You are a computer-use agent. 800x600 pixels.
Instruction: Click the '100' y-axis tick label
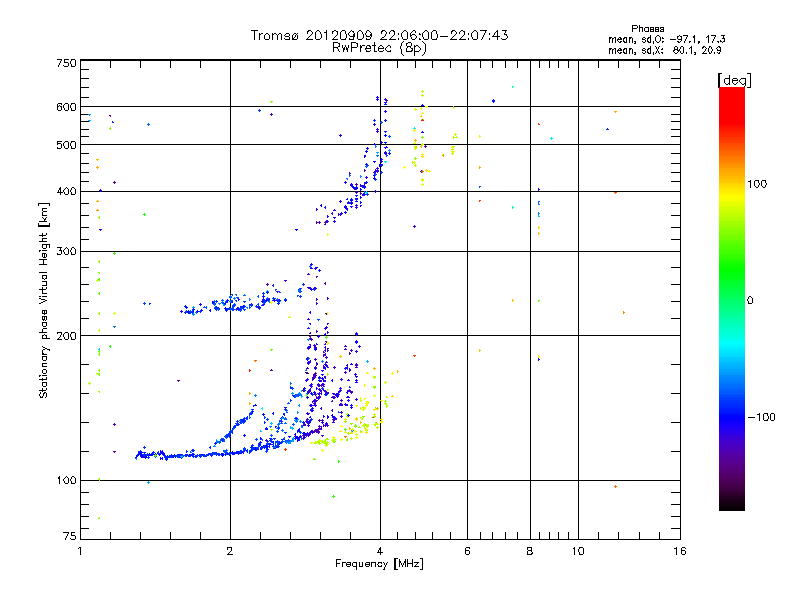click(x=66, y=481)
